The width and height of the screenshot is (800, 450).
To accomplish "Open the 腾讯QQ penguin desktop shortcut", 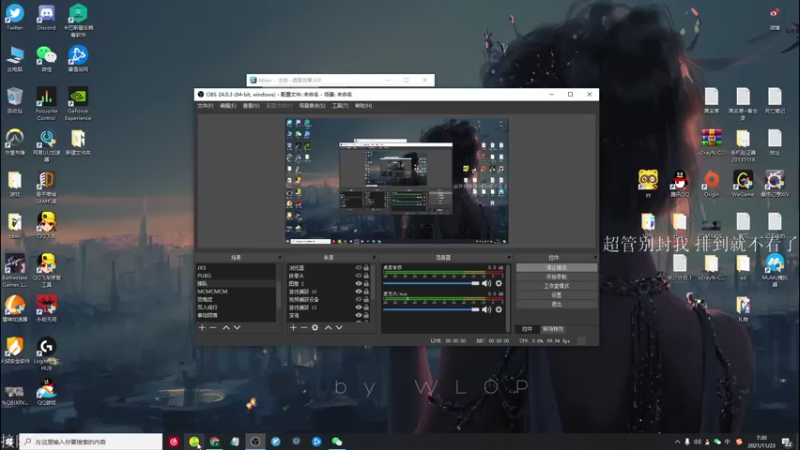I will tap(679, 184).
